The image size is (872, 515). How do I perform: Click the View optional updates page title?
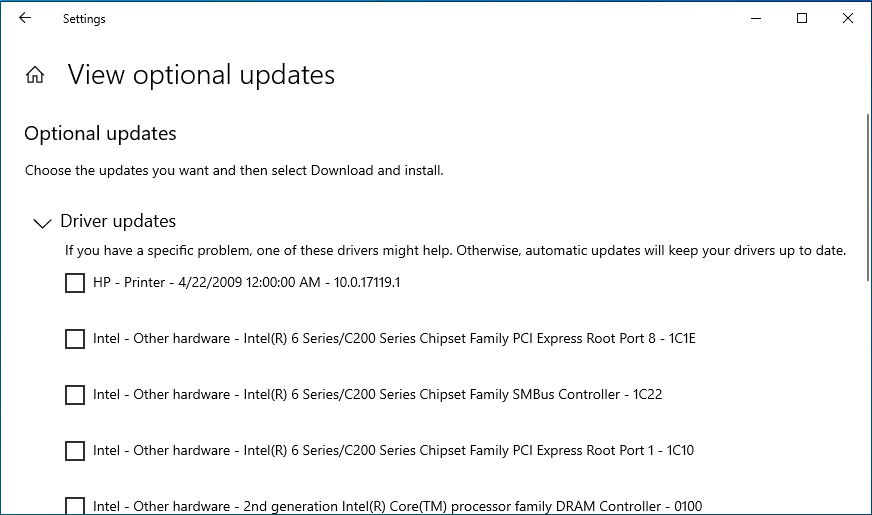click(201, 75)
